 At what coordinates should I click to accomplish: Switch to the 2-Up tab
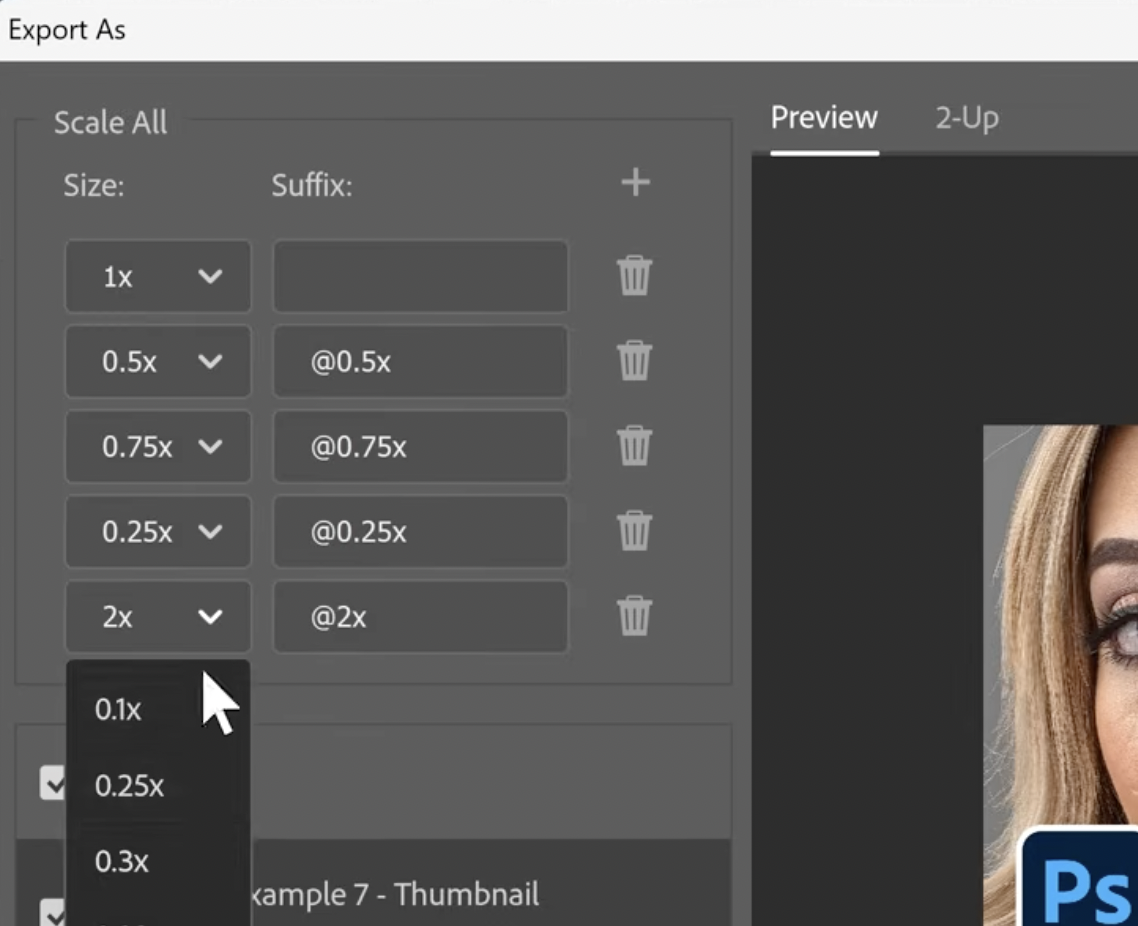[x=966, y=117]
